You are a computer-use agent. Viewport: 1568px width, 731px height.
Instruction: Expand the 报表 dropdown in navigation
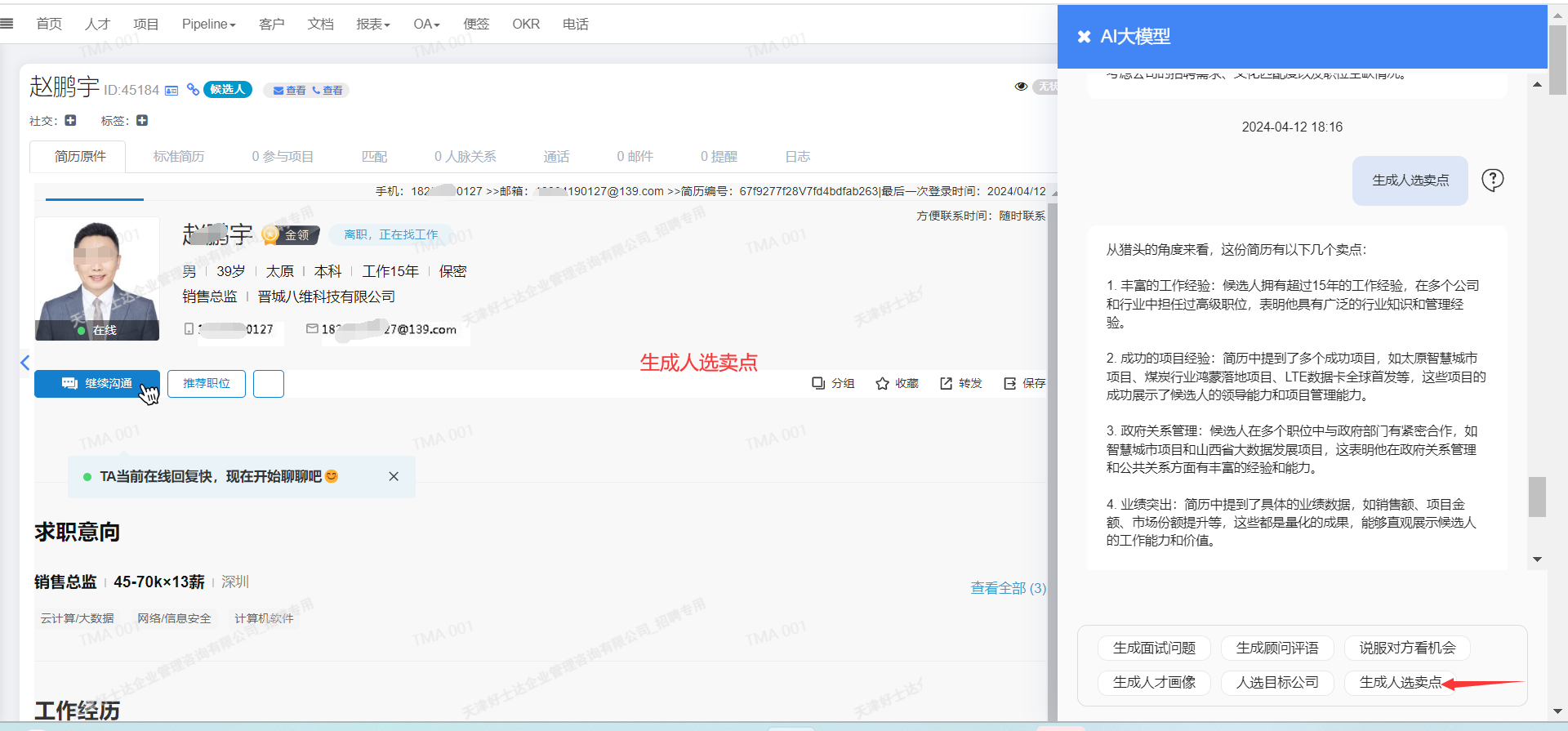tap(373, 25)
